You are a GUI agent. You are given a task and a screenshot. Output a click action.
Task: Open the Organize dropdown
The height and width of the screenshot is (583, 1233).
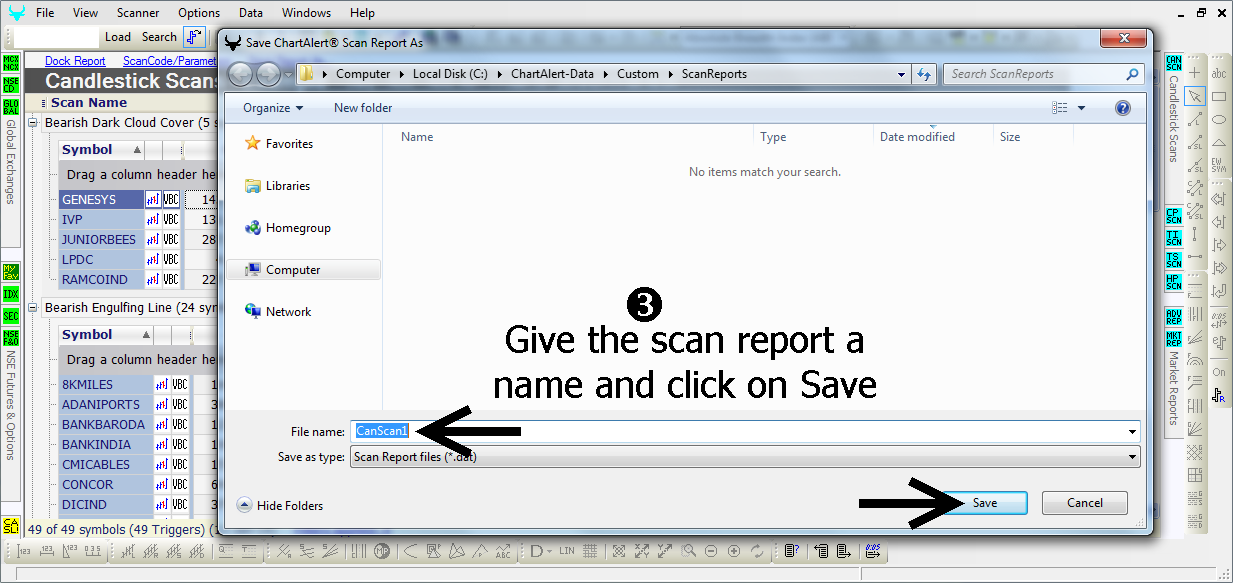point(273,108)
